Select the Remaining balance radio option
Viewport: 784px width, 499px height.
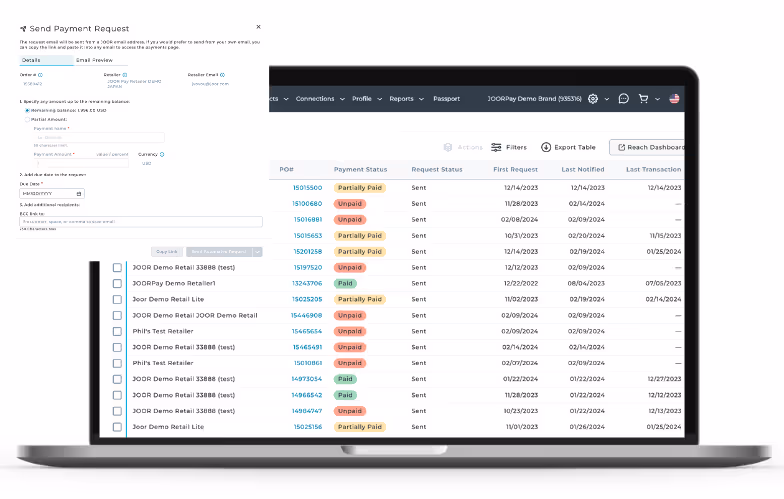point(27,110)
